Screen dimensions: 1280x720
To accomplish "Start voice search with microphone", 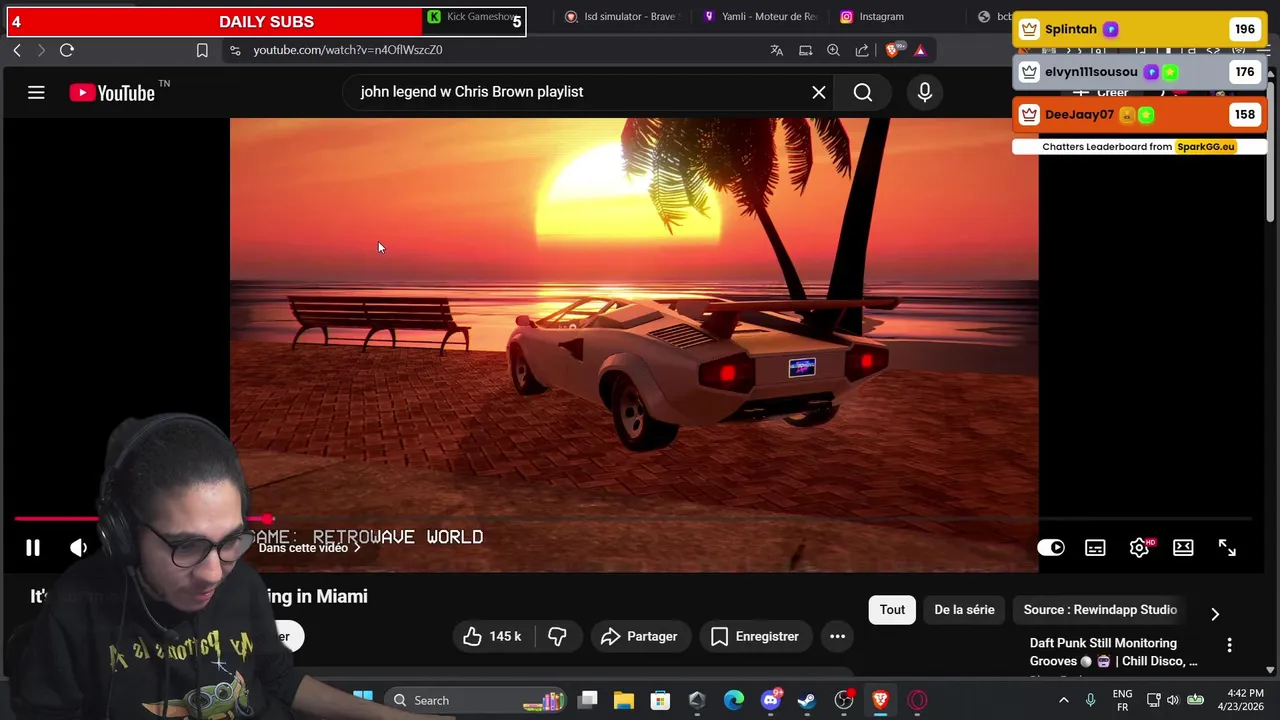I will (x=925, y=92).
